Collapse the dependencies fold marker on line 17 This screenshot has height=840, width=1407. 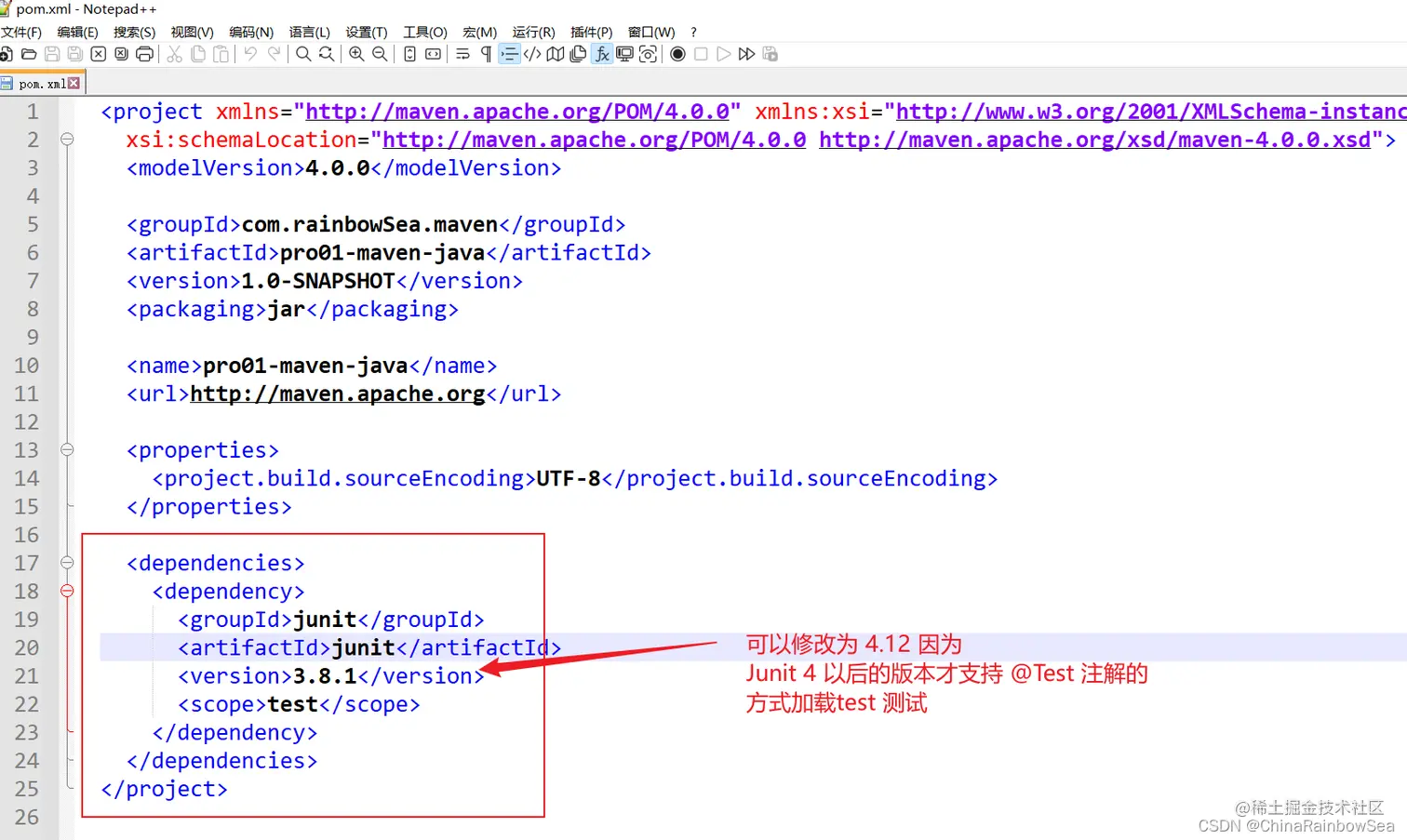(67, 563)
